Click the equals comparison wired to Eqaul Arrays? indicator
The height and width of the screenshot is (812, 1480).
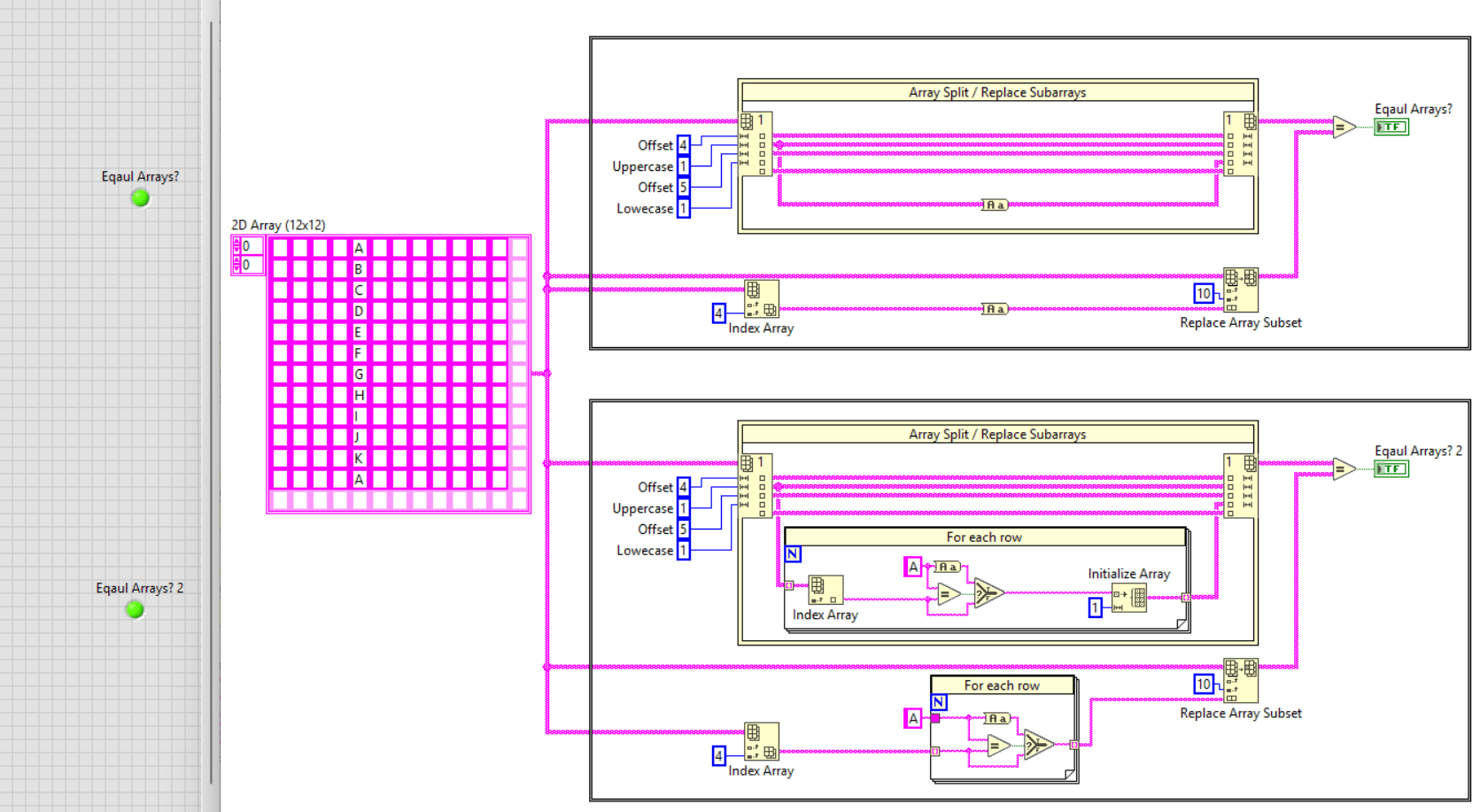[1343, 127]
